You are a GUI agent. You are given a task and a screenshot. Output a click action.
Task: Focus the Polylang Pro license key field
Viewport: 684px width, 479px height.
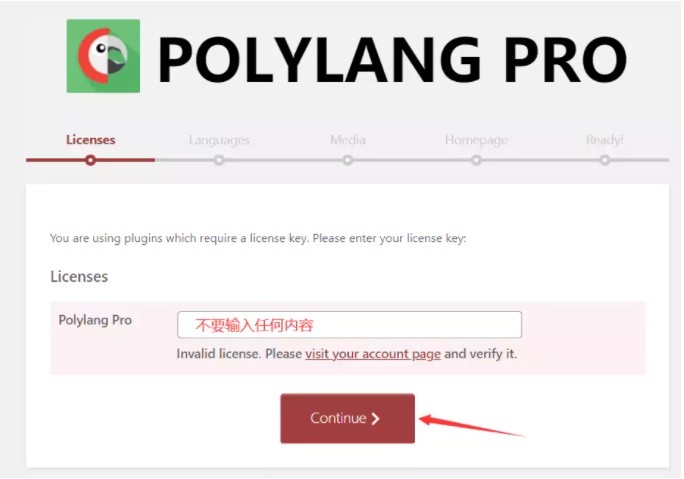[x=349, y=325]
